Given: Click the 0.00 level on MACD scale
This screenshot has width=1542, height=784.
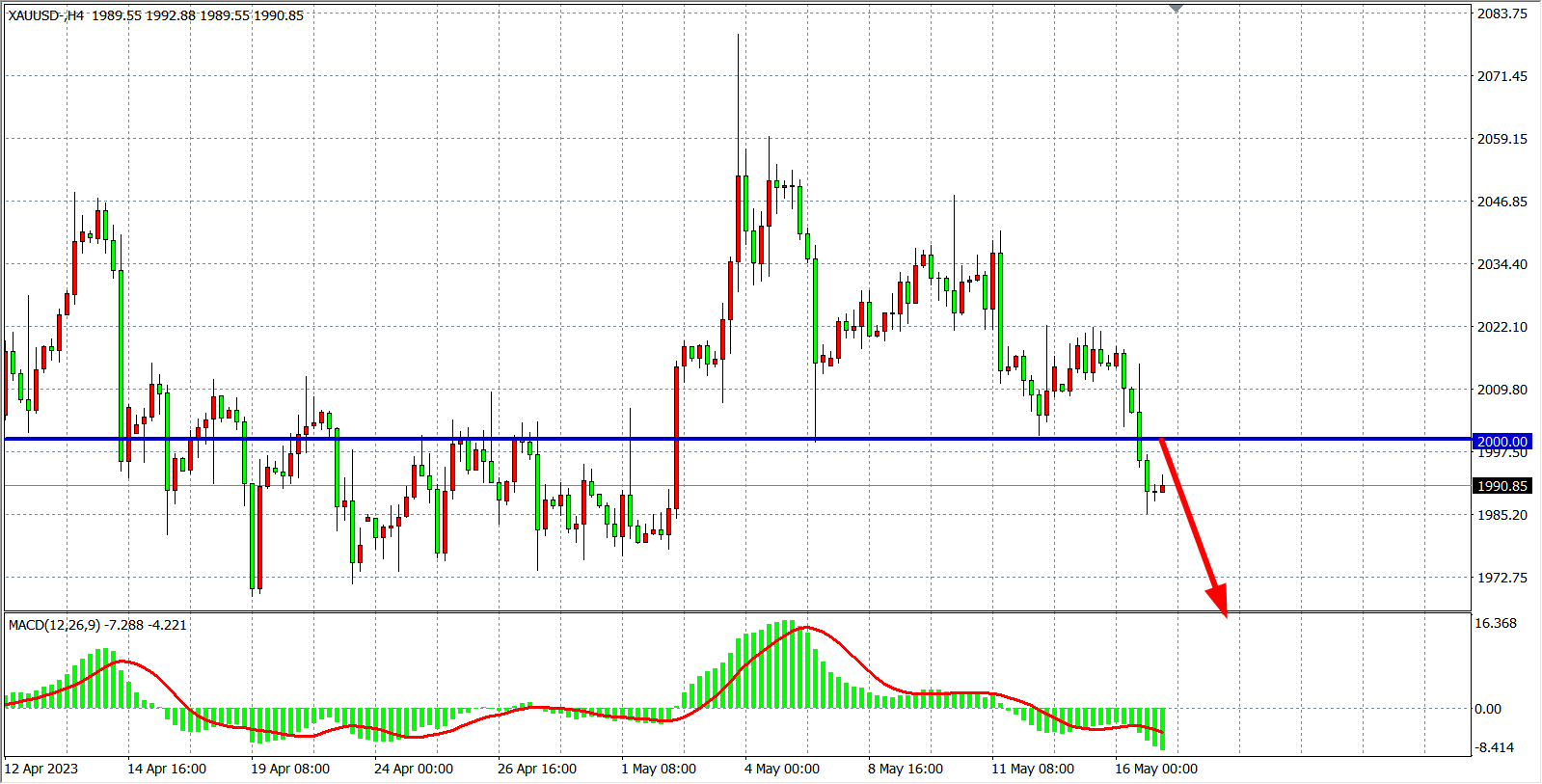Looking at the screenshot, I should pos(1488,709).
